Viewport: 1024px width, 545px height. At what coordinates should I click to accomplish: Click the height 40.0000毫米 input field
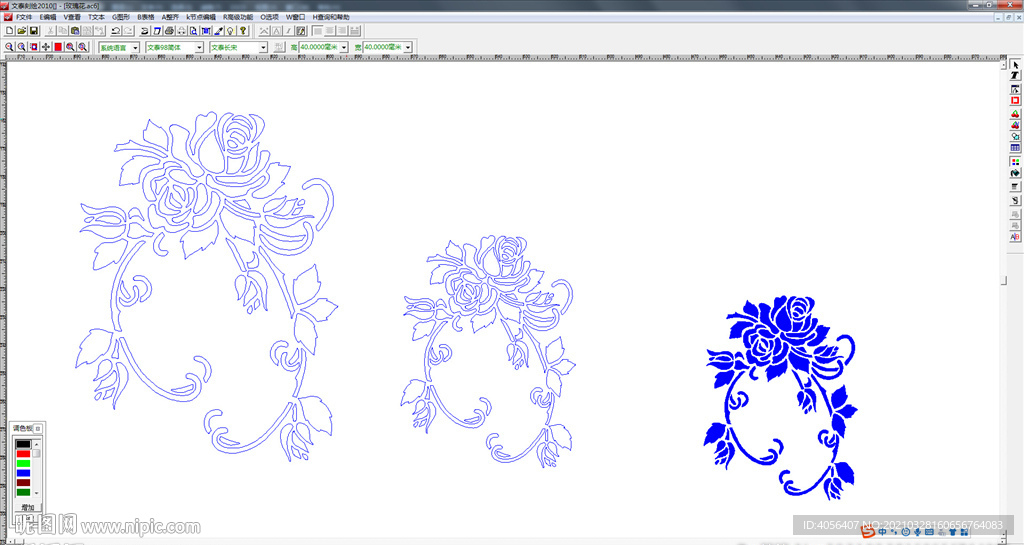(x=318, y=47)
